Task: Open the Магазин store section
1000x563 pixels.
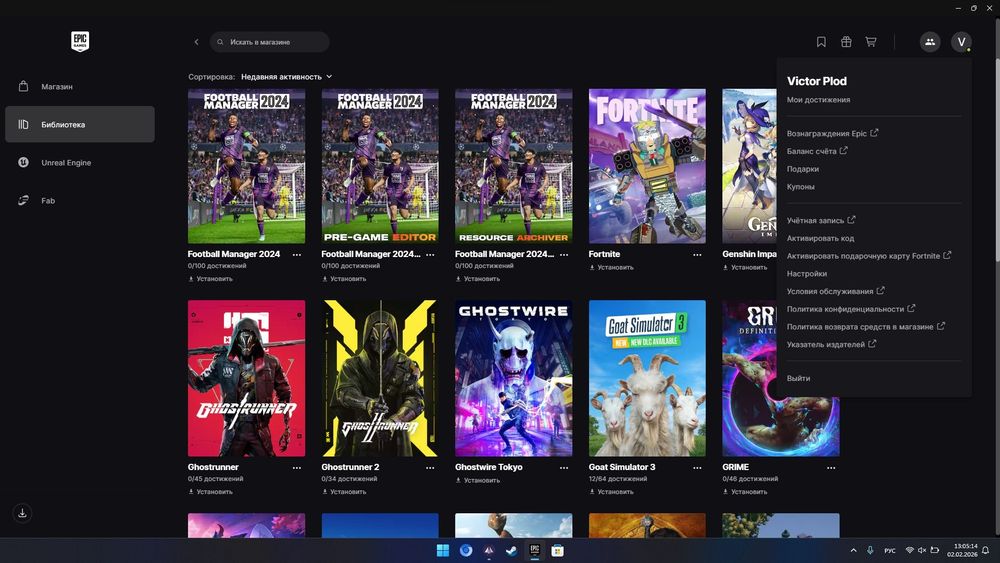Action: 80,86
